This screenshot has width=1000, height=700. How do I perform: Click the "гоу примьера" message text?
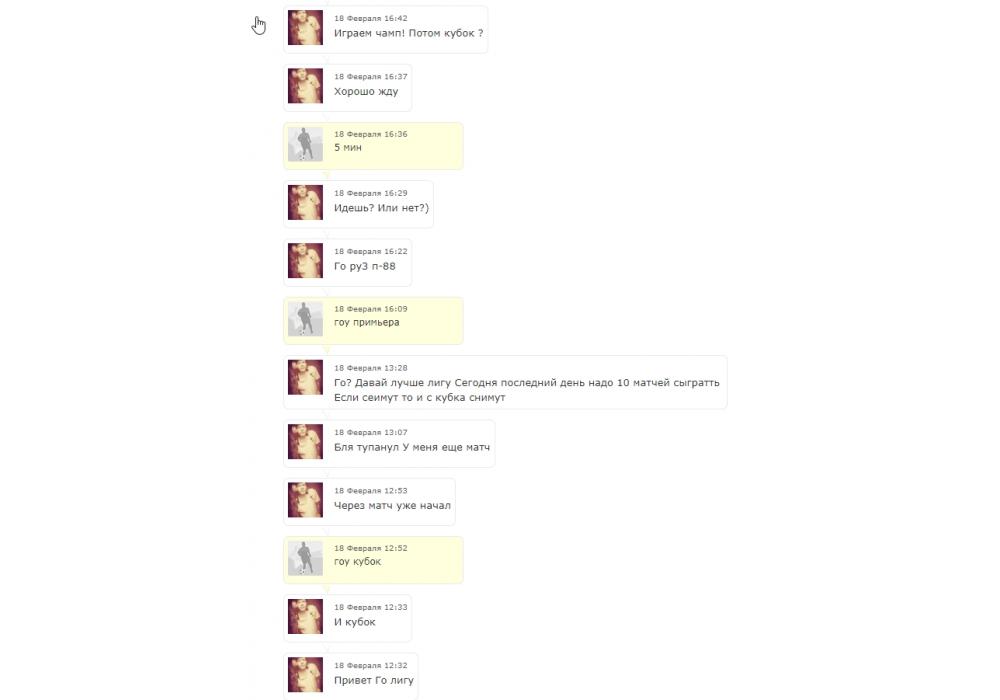(367, 323)
